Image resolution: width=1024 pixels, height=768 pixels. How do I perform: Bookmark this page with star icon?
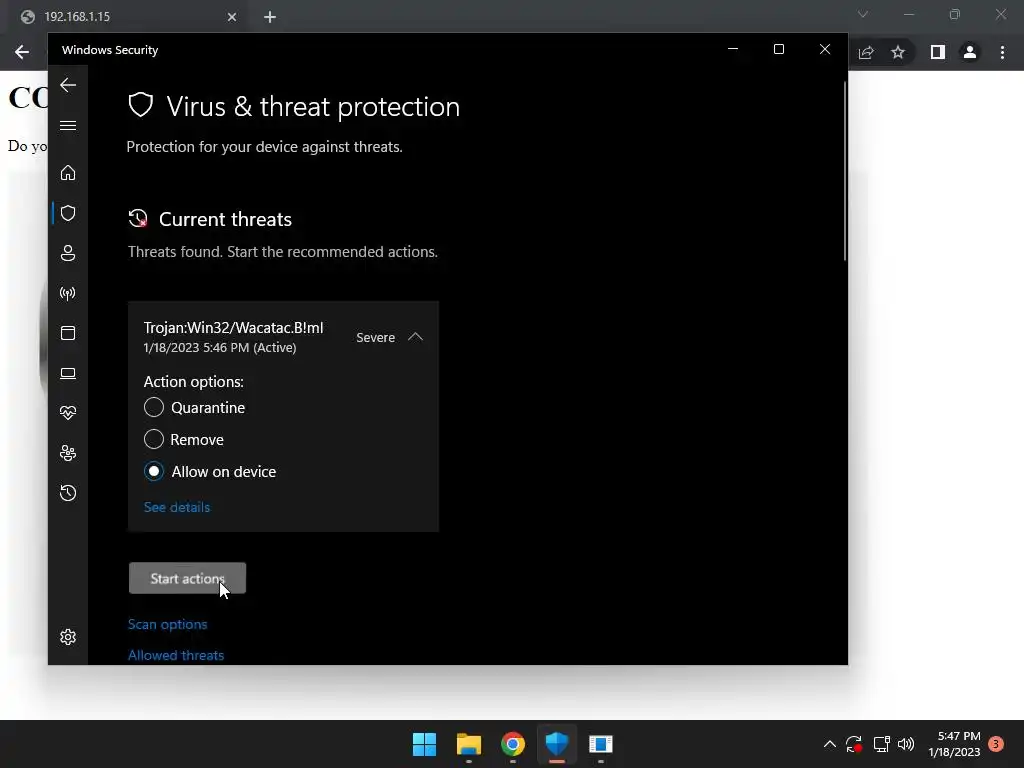click(x=898, y=52)
